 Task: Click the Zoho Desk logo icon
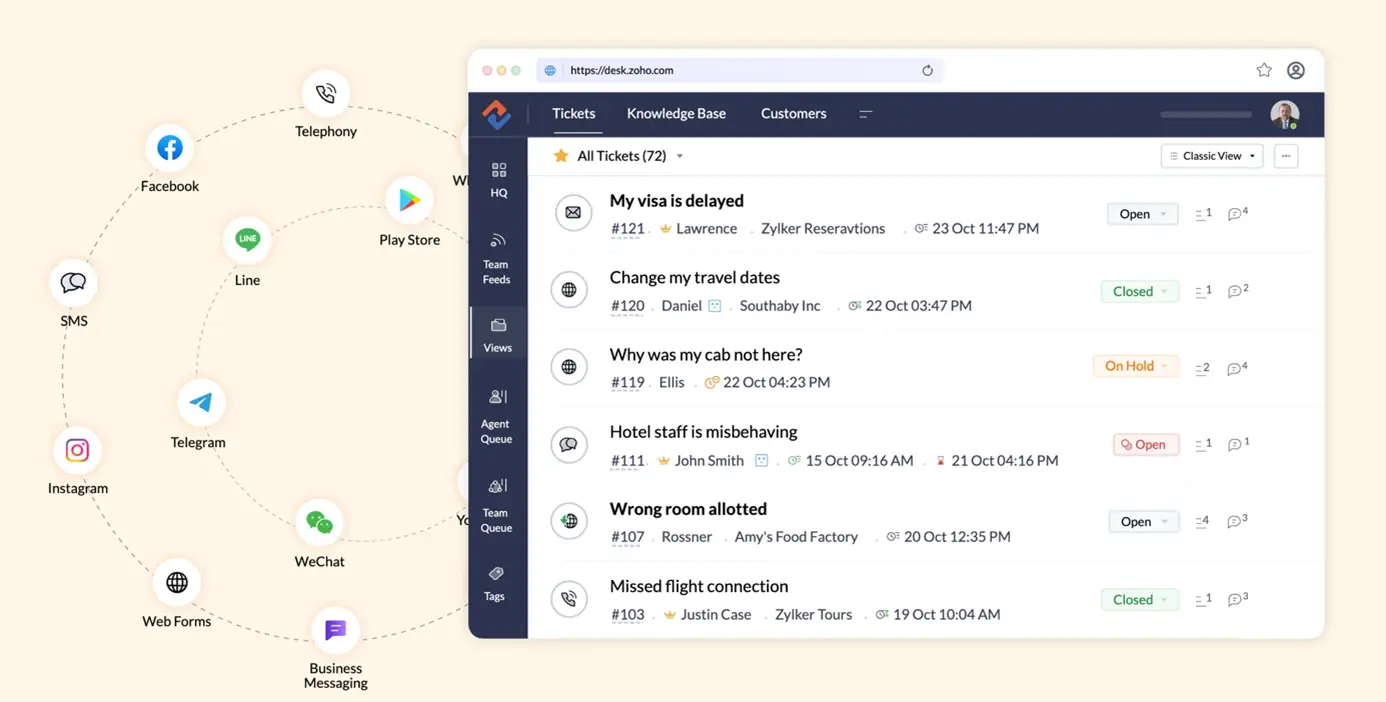496,114
